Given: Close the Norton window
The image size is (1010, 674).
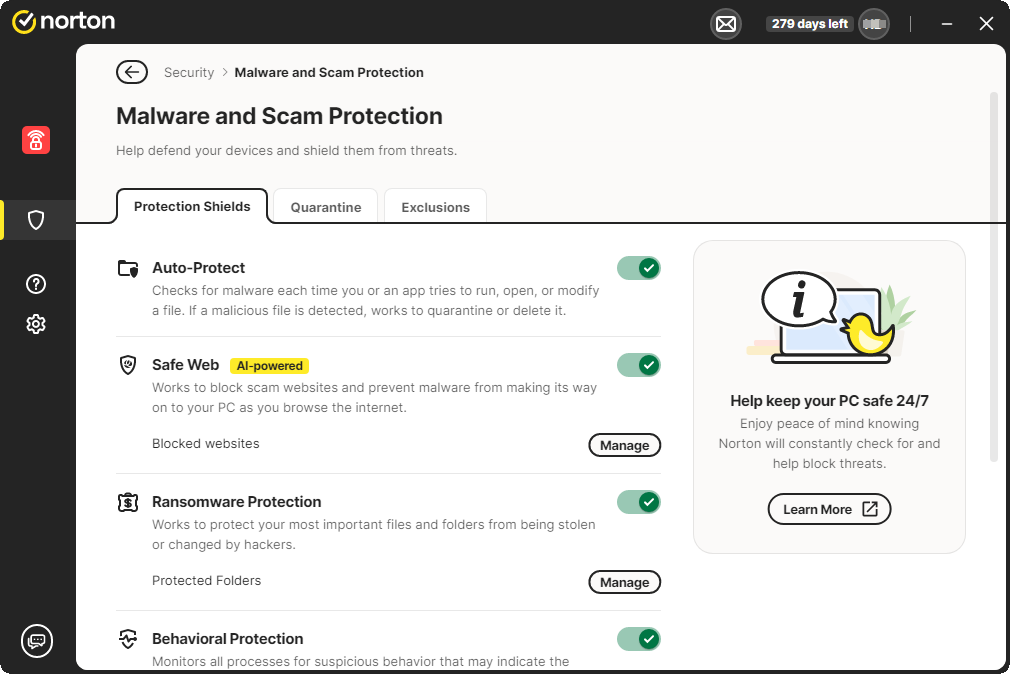Looking at the screenshot, I should point(986,24).
